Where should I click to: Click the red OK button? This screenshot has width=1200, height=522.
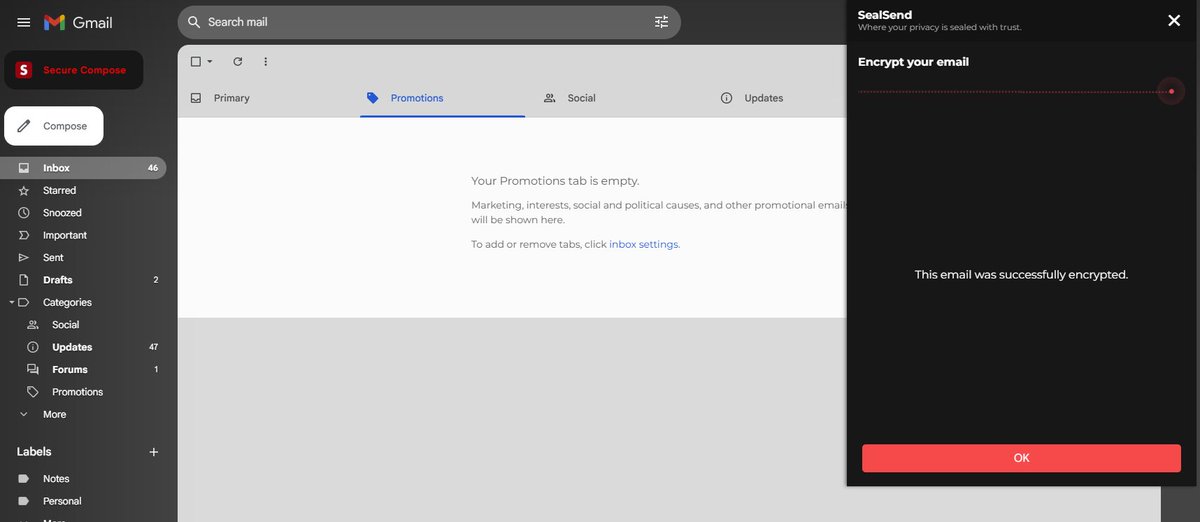(x=1021, y=458)
